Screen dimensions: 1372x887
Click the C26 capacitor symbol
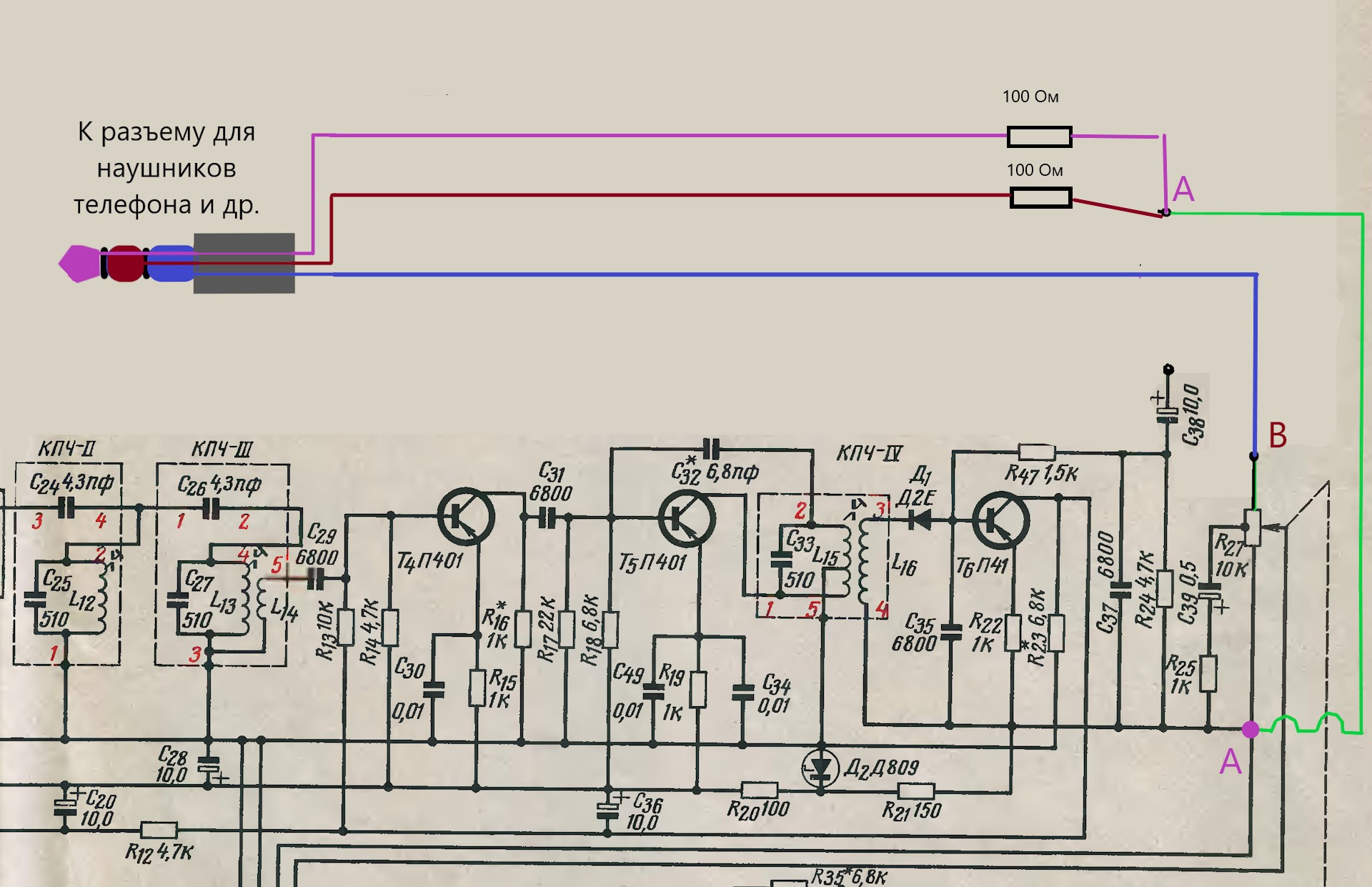click(x=212, y=509)
